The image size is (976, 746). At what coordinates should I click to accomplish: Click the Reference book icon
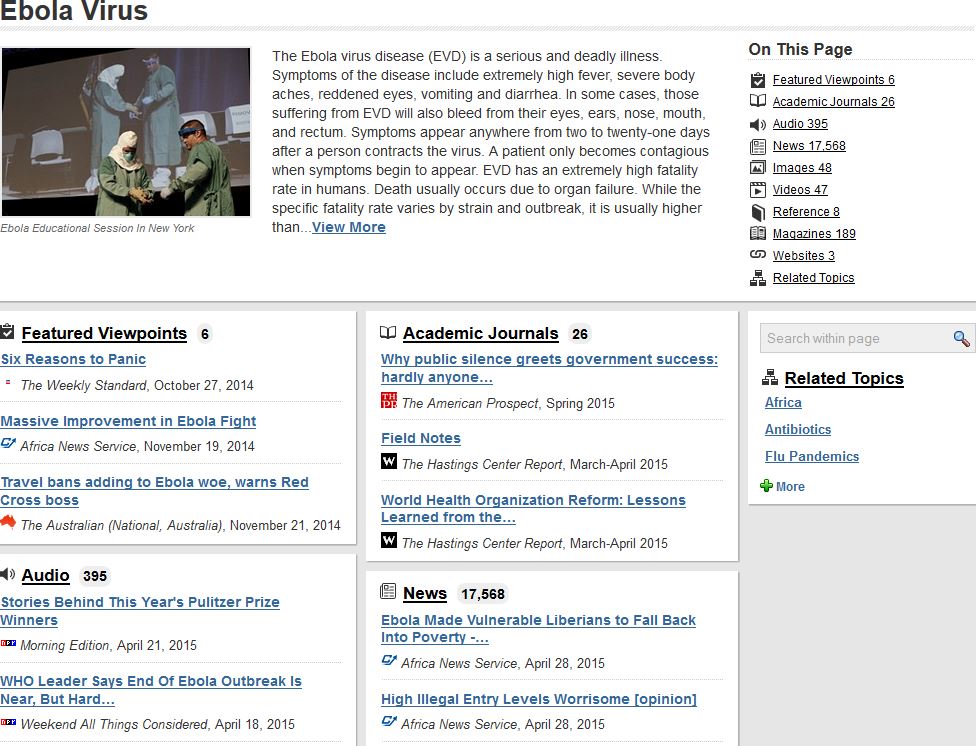click(757, 212)
